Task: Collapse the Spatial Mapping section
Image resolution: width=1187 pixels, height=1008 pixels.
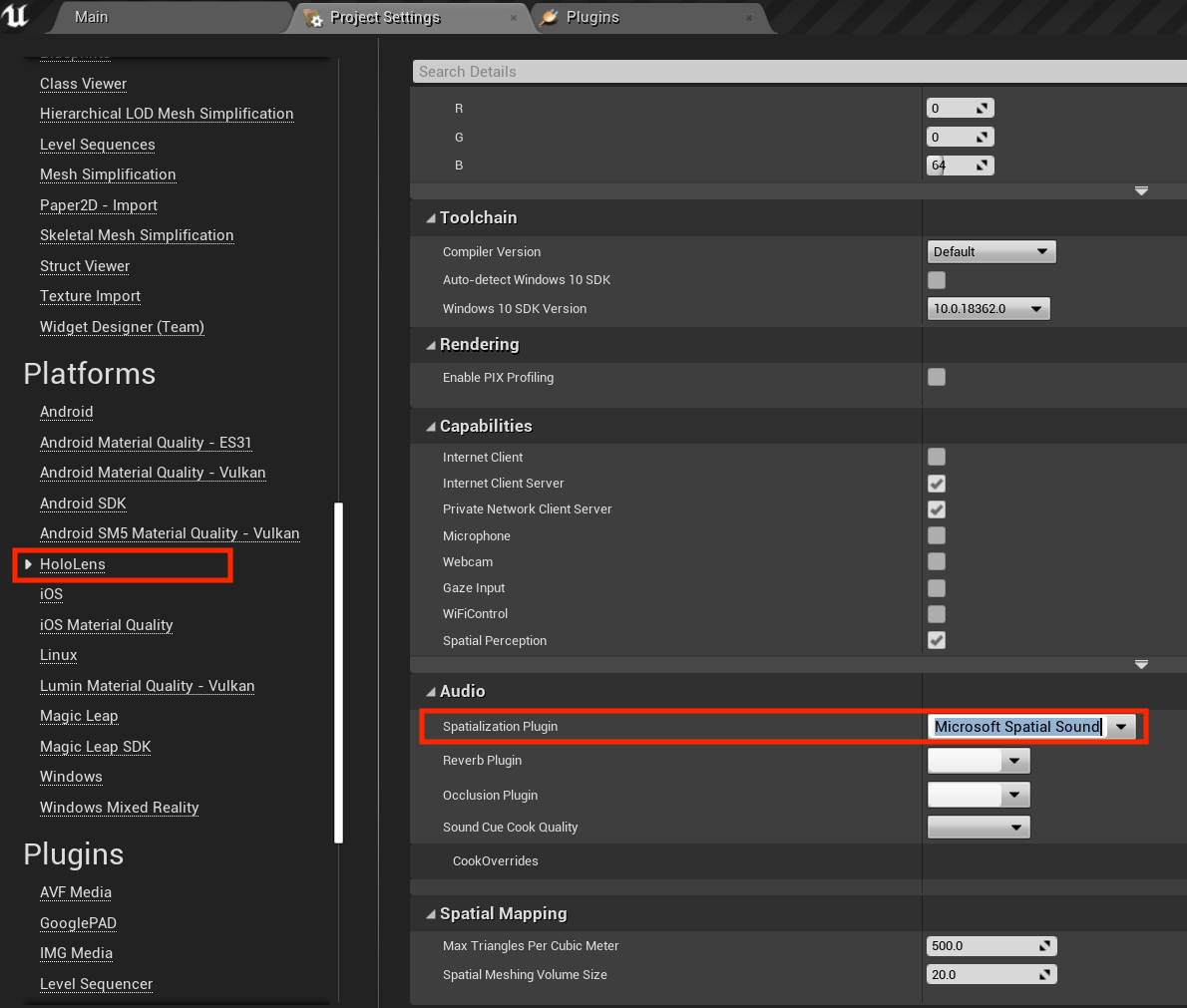Action: coord(431,914)
